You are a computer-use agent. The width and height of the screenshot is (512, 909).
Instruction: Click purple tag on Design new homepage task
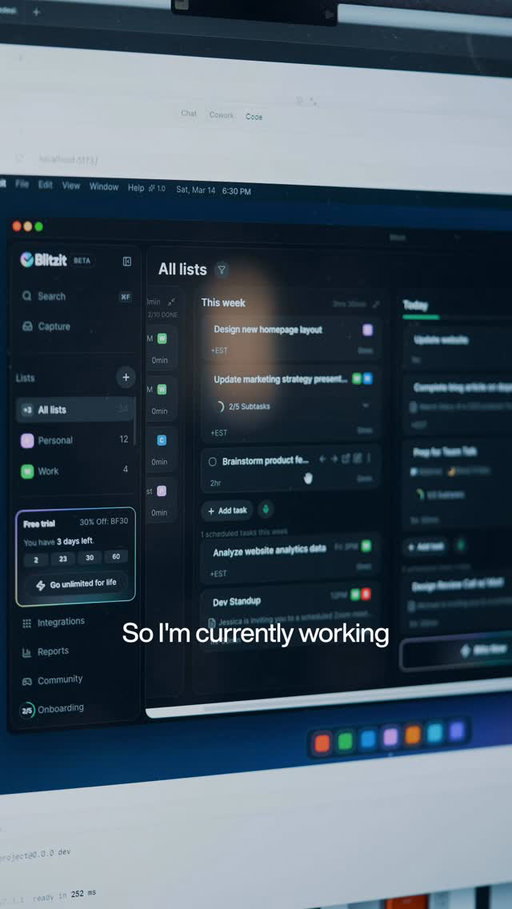tap(368, 330)
